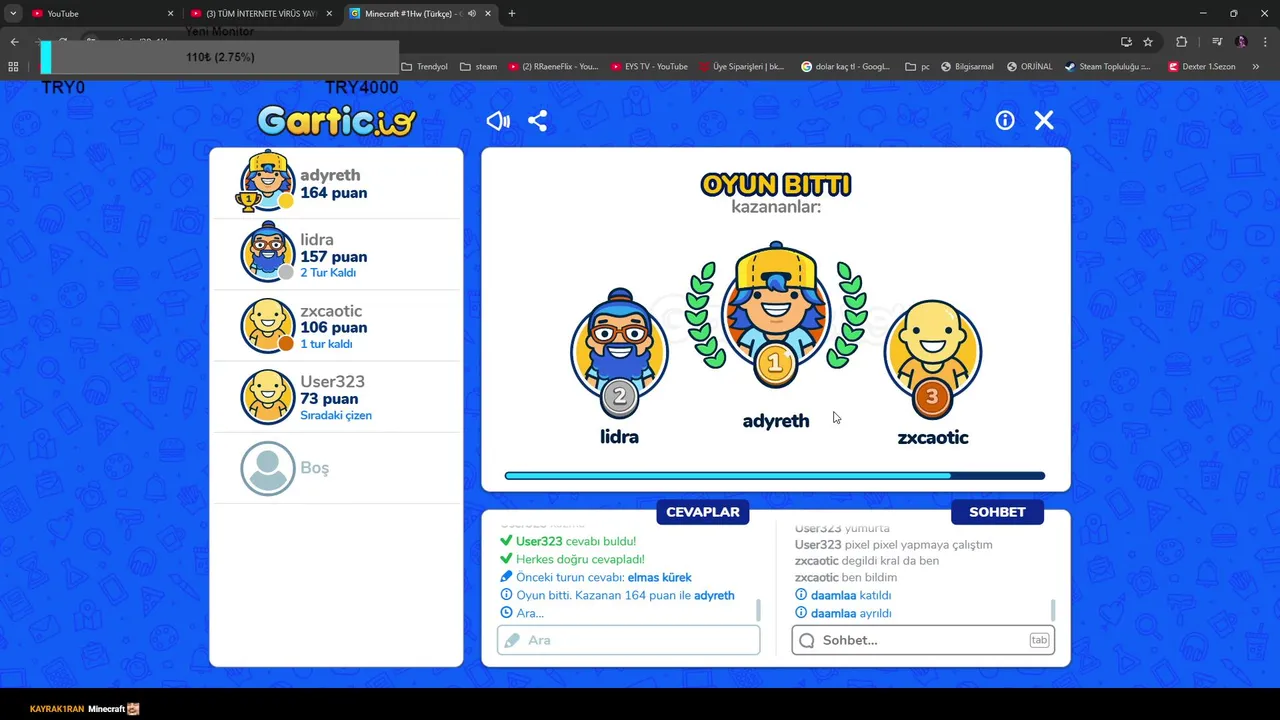Image resolution: width=1280 pixels, height=720 pixels.
Task: Click the Gartic.io logo
Action: coord(336,121)
